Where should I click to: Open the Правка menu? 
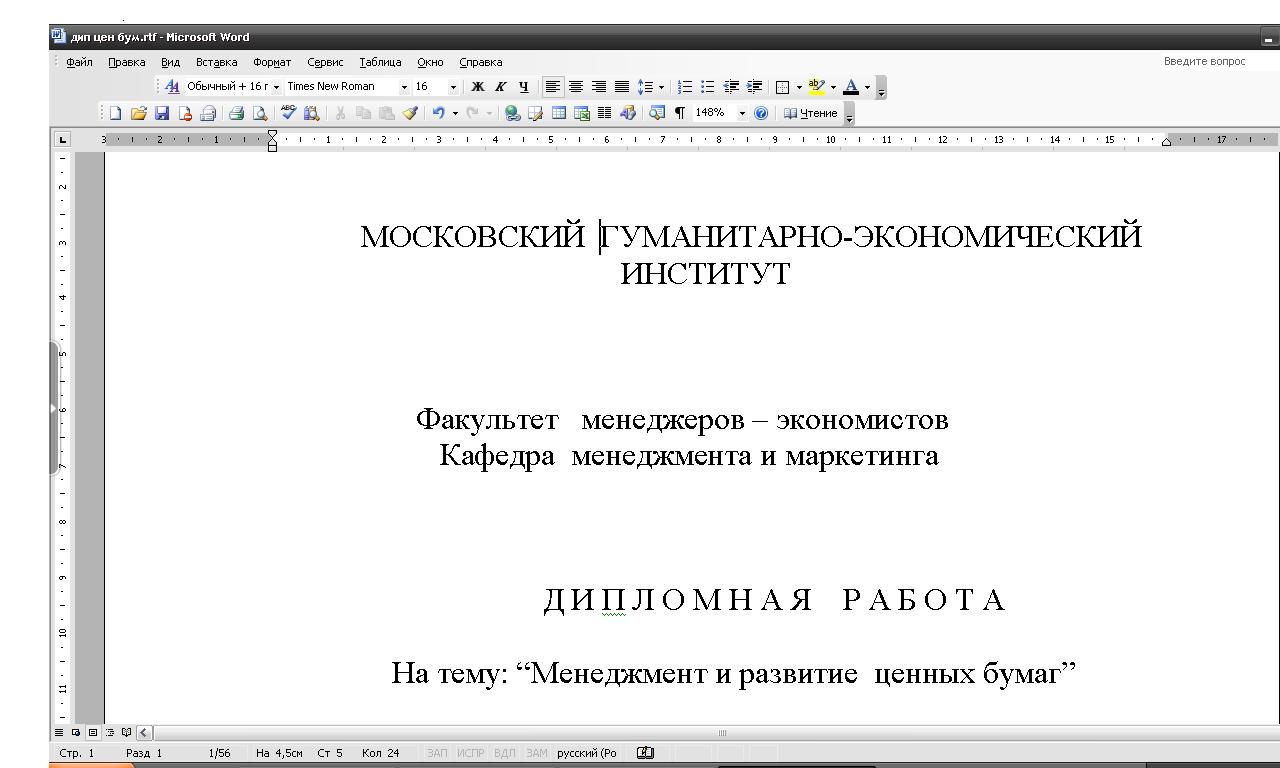(x=127, y=62)
